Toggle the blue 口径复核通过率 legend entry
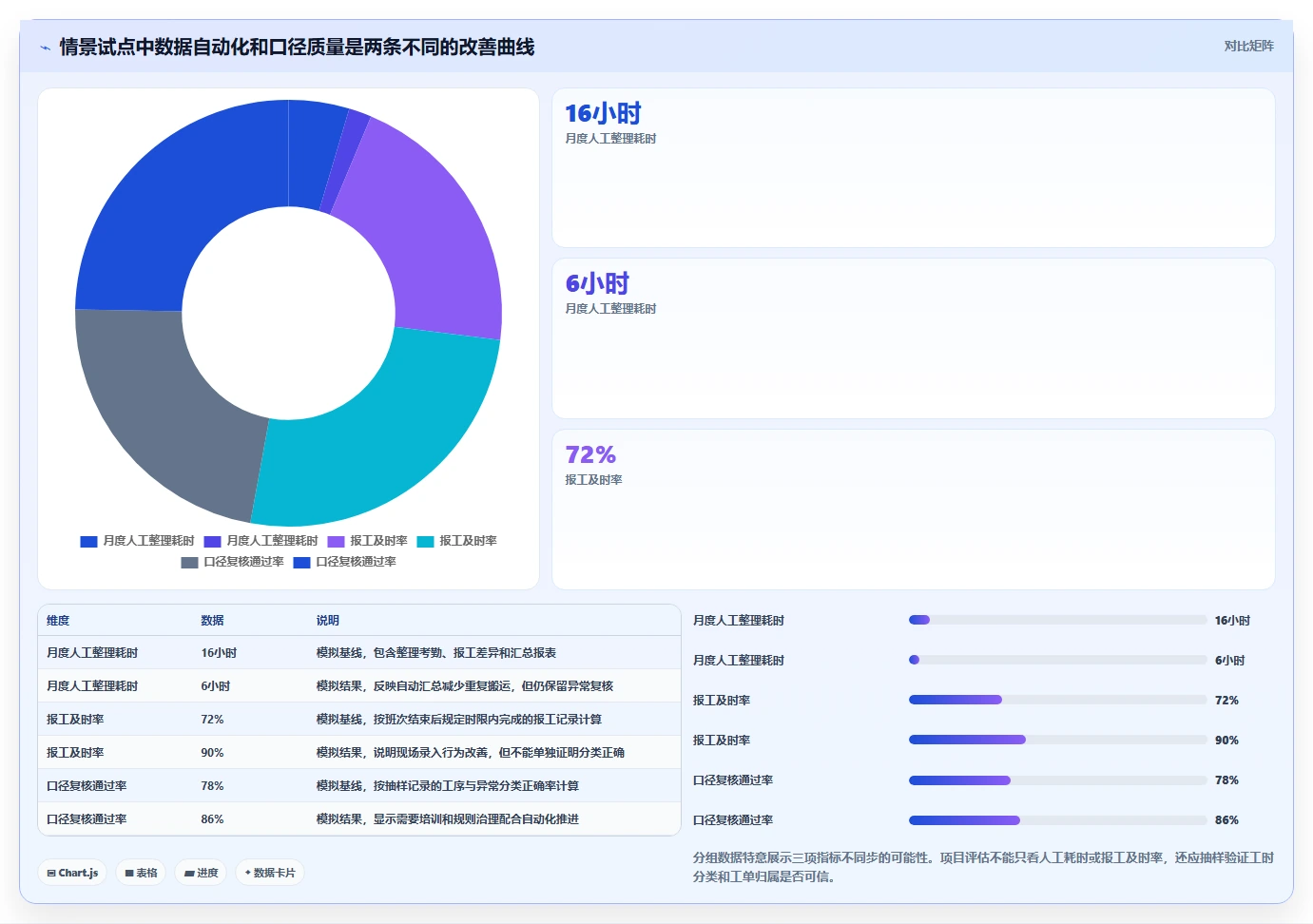Screen dimensions: 1313x924 [344, 562]
